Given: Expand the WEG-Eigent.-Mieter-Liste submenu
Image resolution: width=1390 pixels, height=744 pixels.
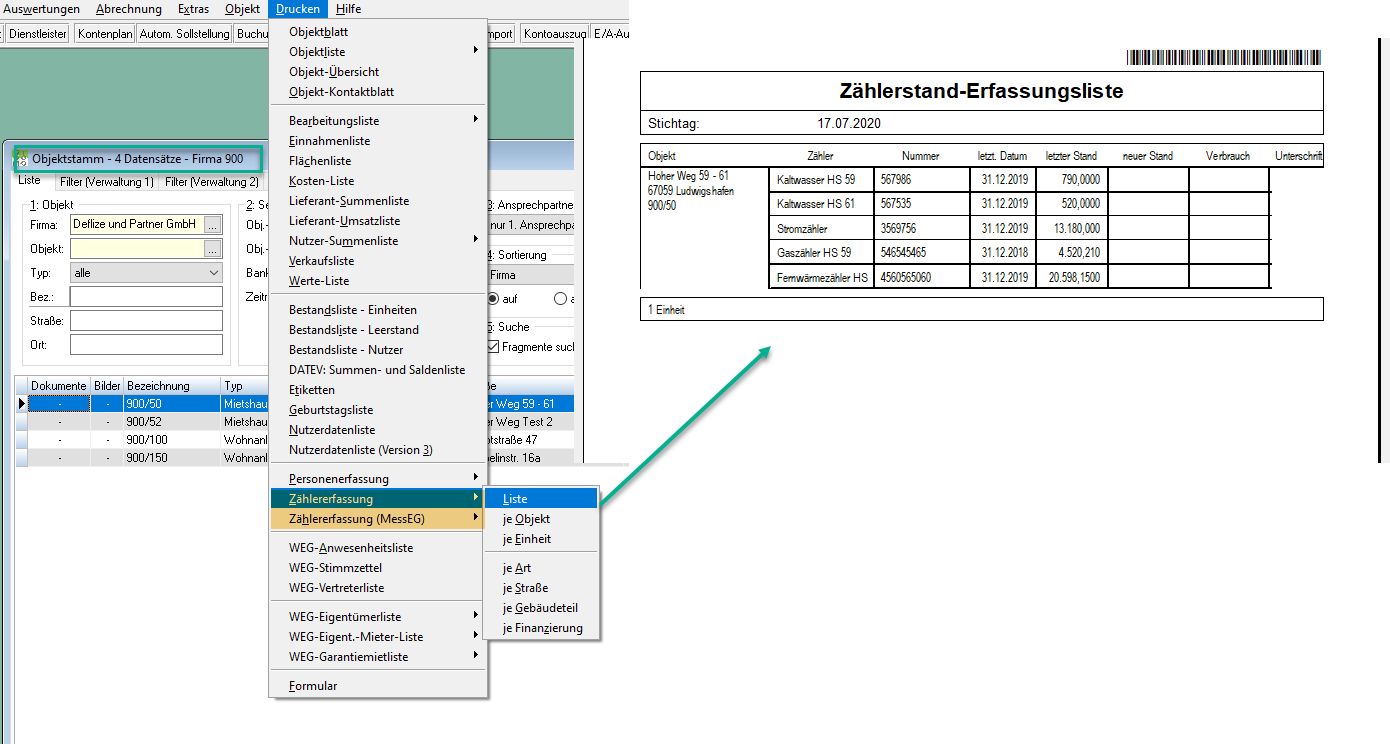Looking at the screenshot, I should coord(378,637).
